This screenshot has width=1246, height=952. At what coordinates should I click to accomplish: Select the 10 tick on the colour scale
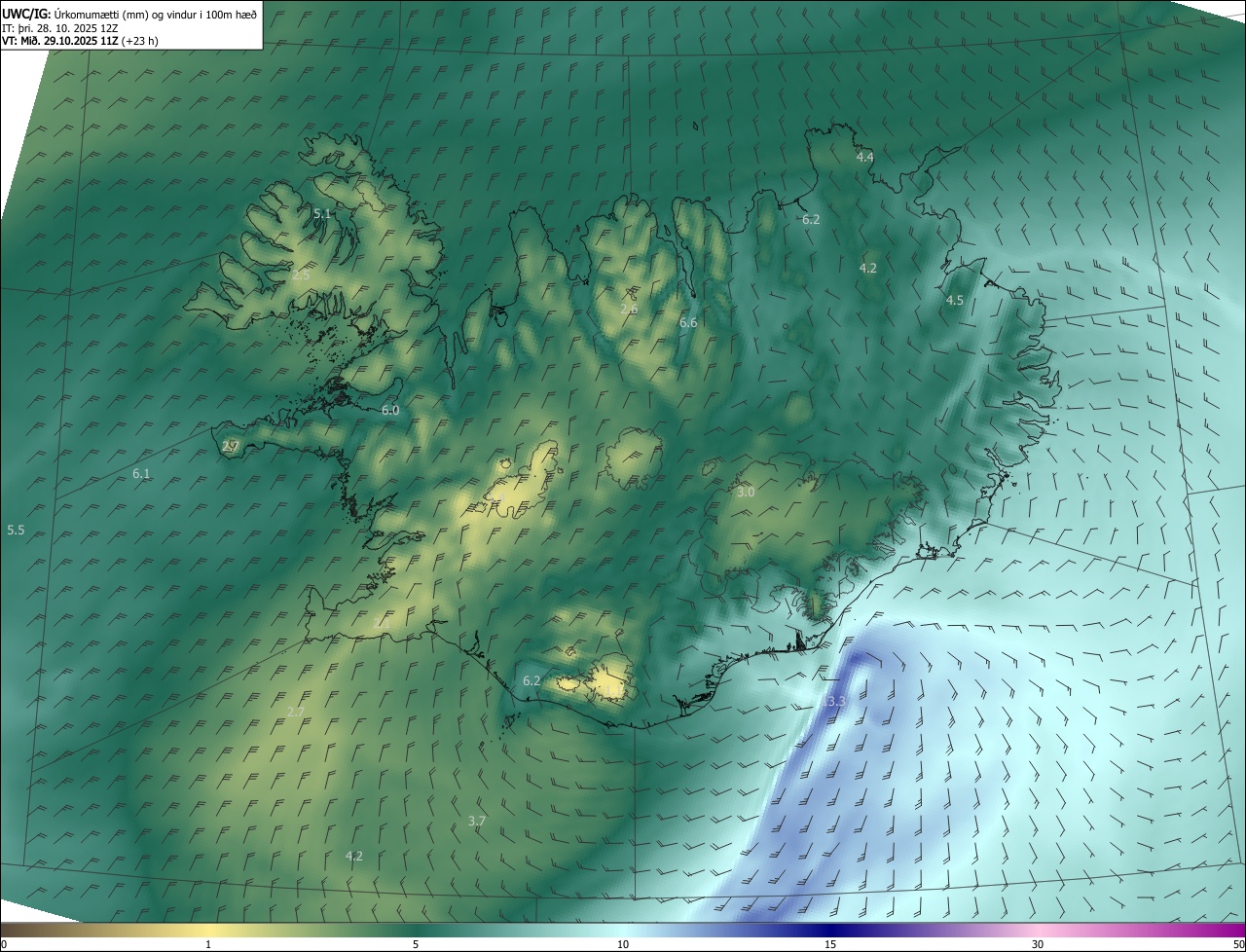pos(623,944)
